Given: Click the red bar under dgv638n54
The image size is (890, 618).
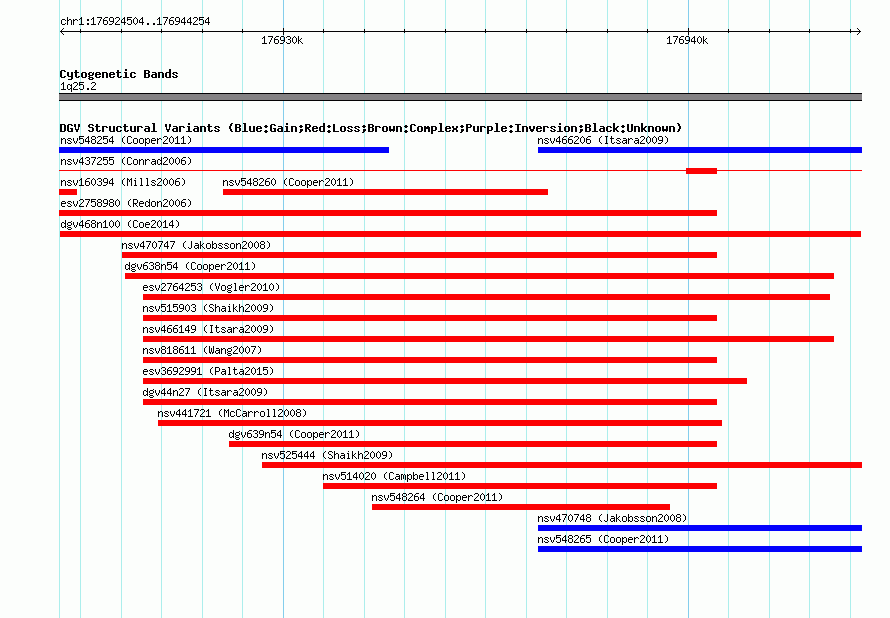Looking at the screenshot, I should 480,276.
